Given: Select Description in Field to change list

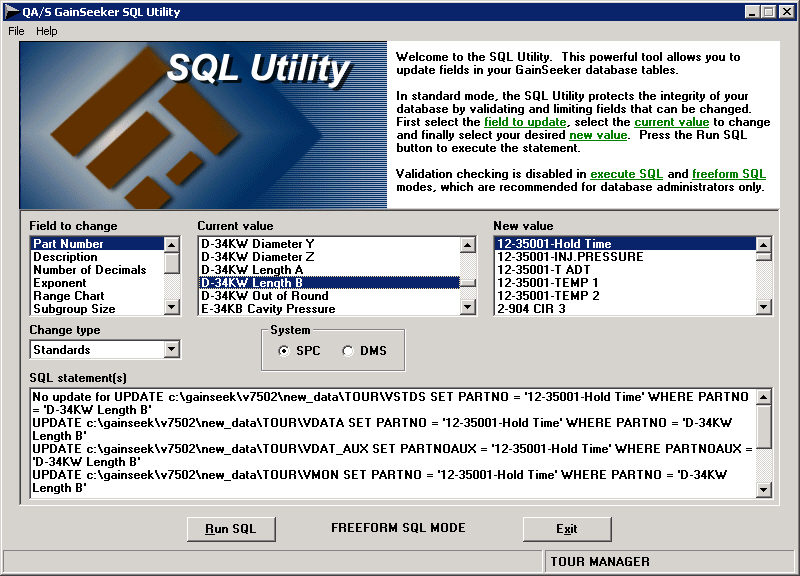Looking at the screenshot, I should [65, 257].
